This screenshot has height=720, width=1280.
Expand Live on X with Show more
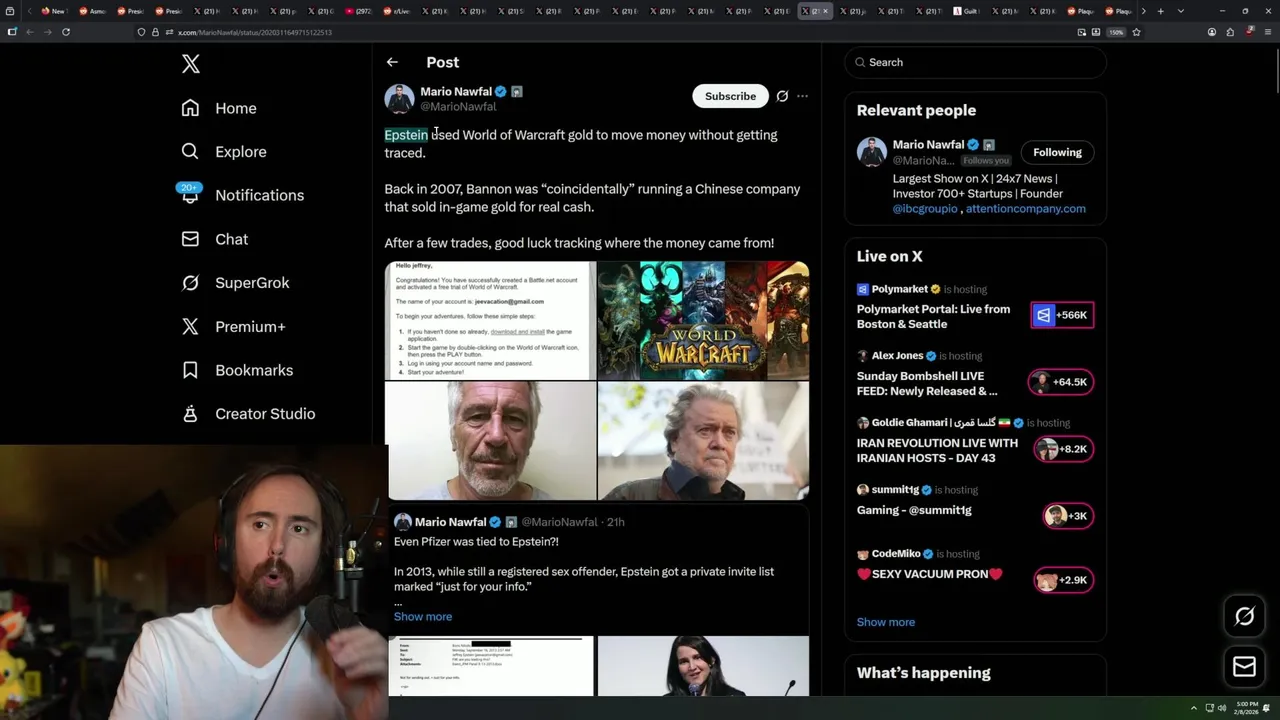tap(886, 622)
